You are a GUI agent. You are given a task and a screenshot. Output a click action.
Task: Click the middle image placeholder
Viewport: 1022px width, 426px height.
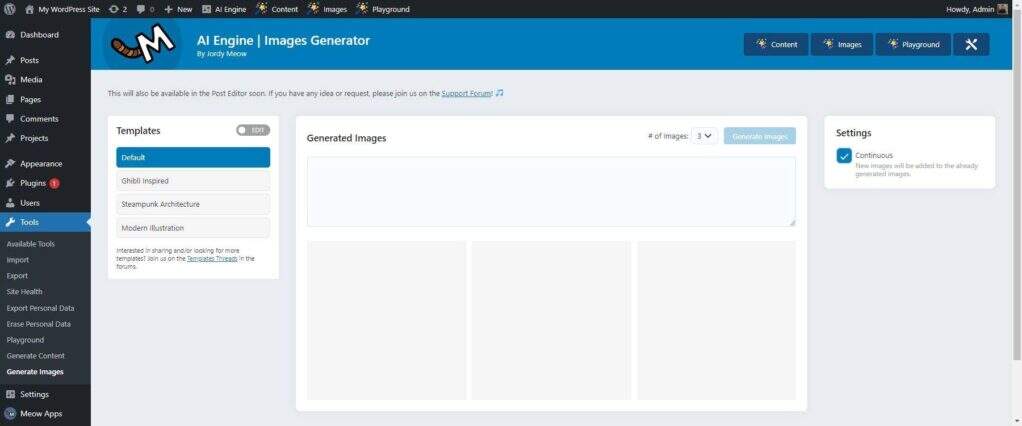[551, 320]
